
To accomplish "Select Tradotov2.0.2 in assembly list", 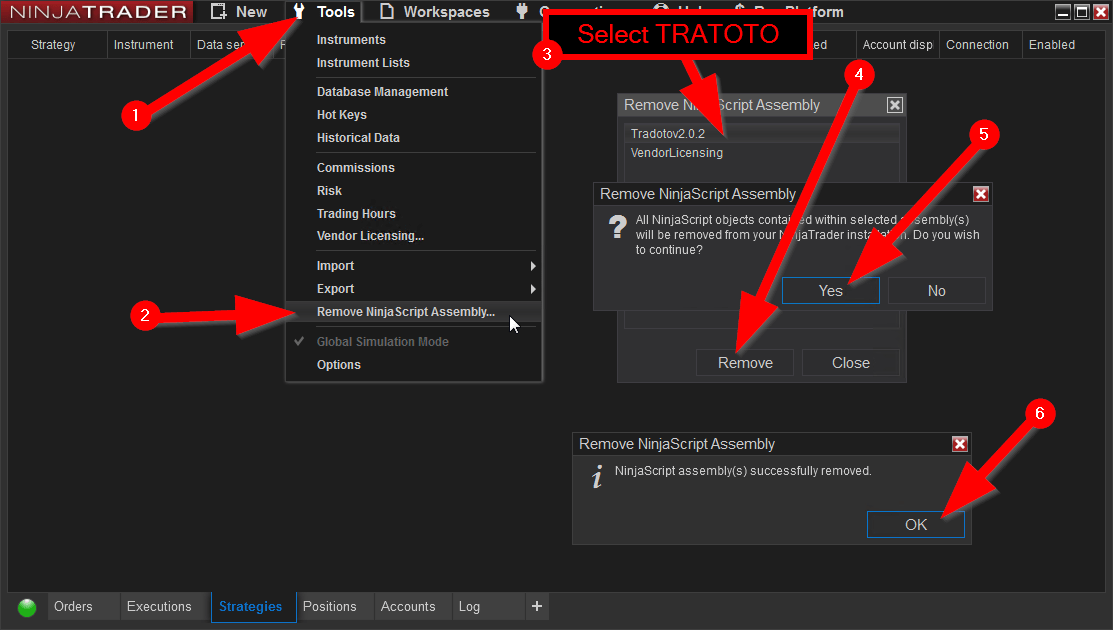I will pos(668,134).
